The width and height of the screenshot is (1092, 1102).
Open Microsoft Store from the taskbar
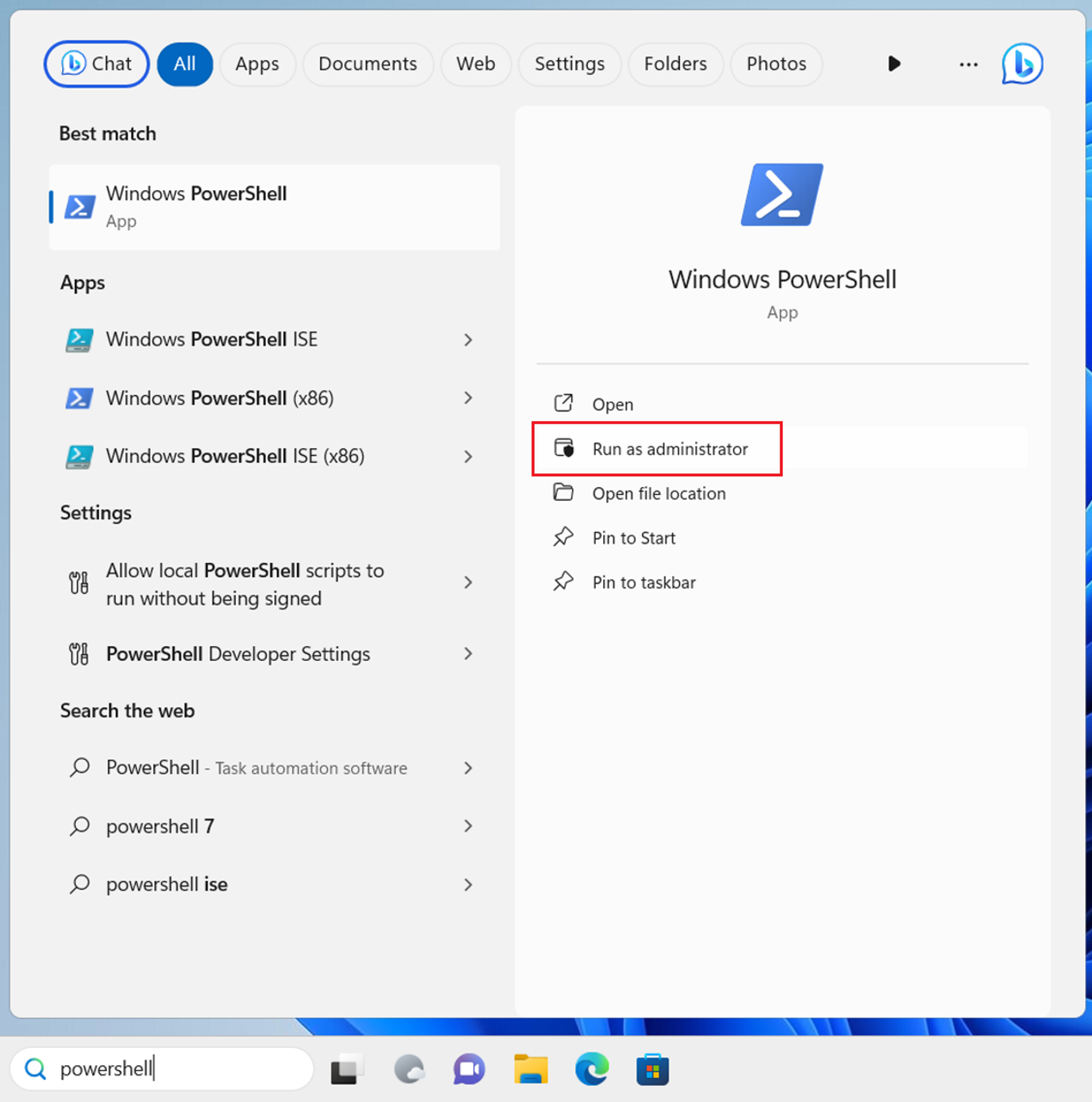tap(653, 1070)
